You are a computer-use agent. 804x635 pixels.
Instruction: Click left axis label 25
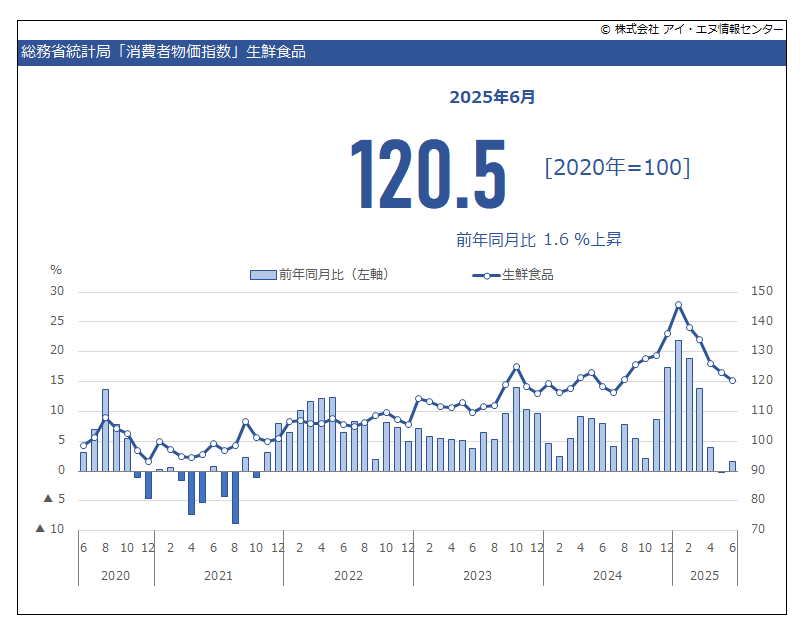[x=57, y=321]
